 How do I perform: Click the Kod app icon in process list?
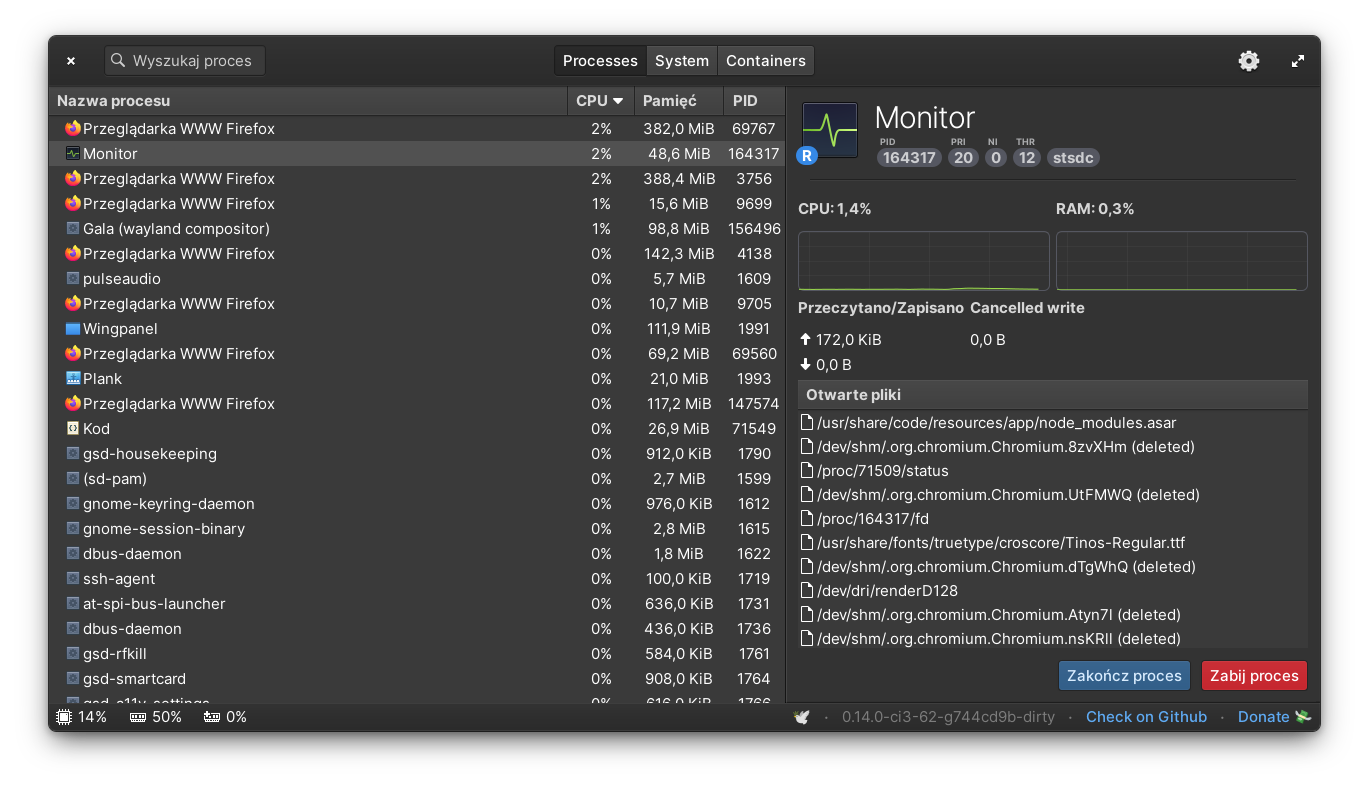72,428
